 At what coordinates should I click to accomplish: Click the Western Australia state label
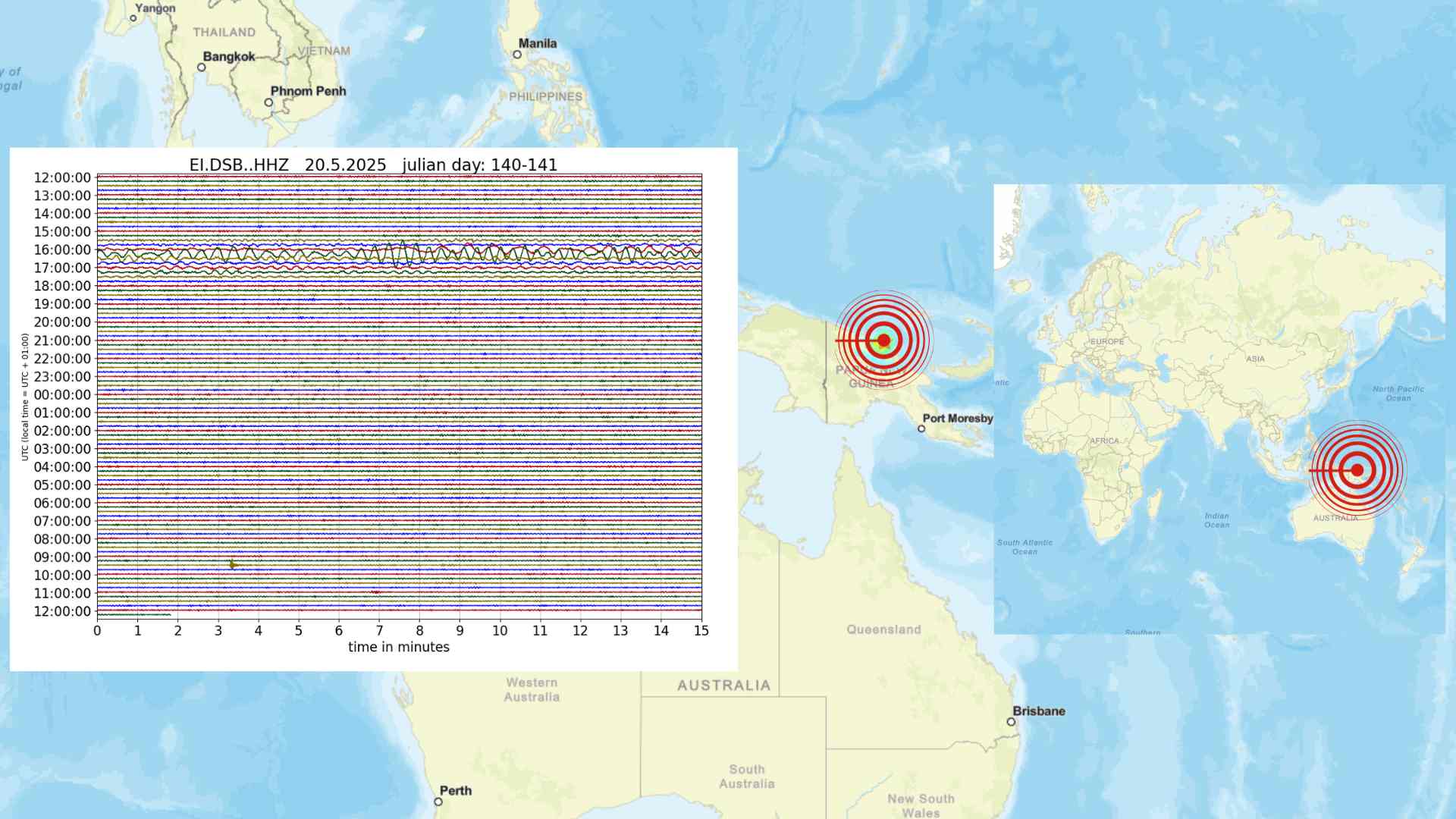(x=532, y=689)
